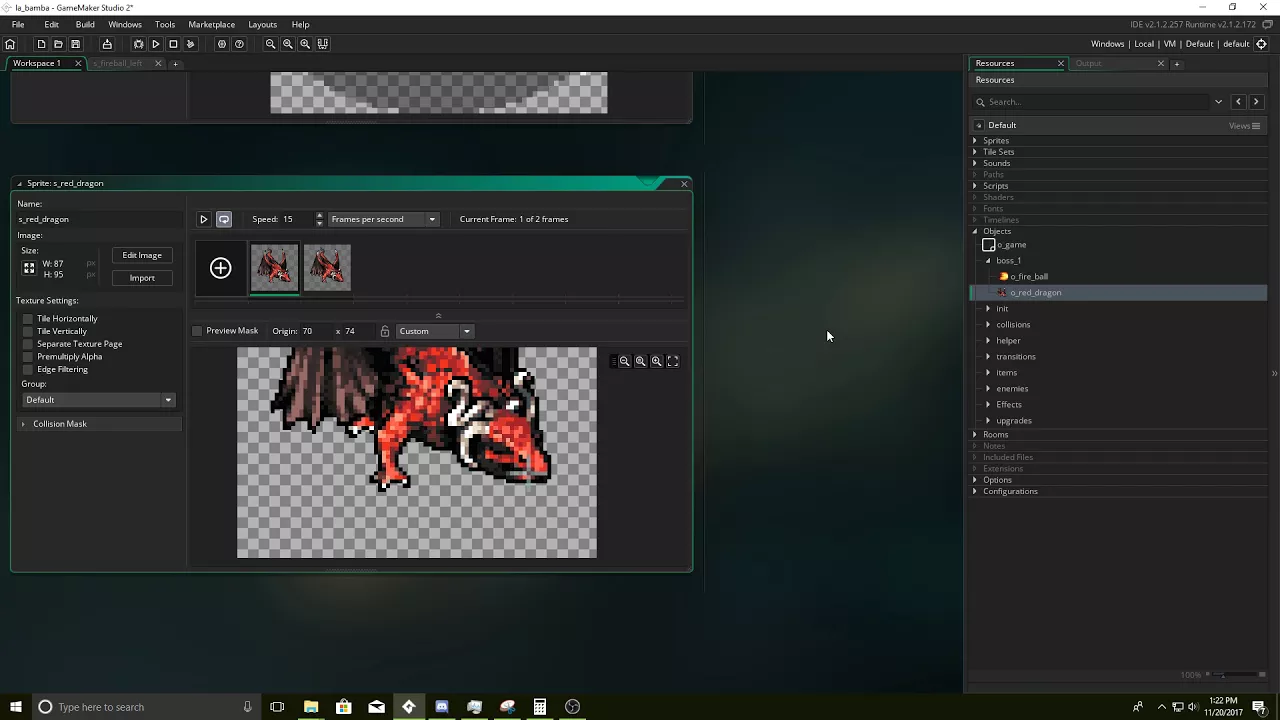Toggle Edge Filtering checkbox
The height and width of the screenshot is (720, 1280).
(28, 369)
